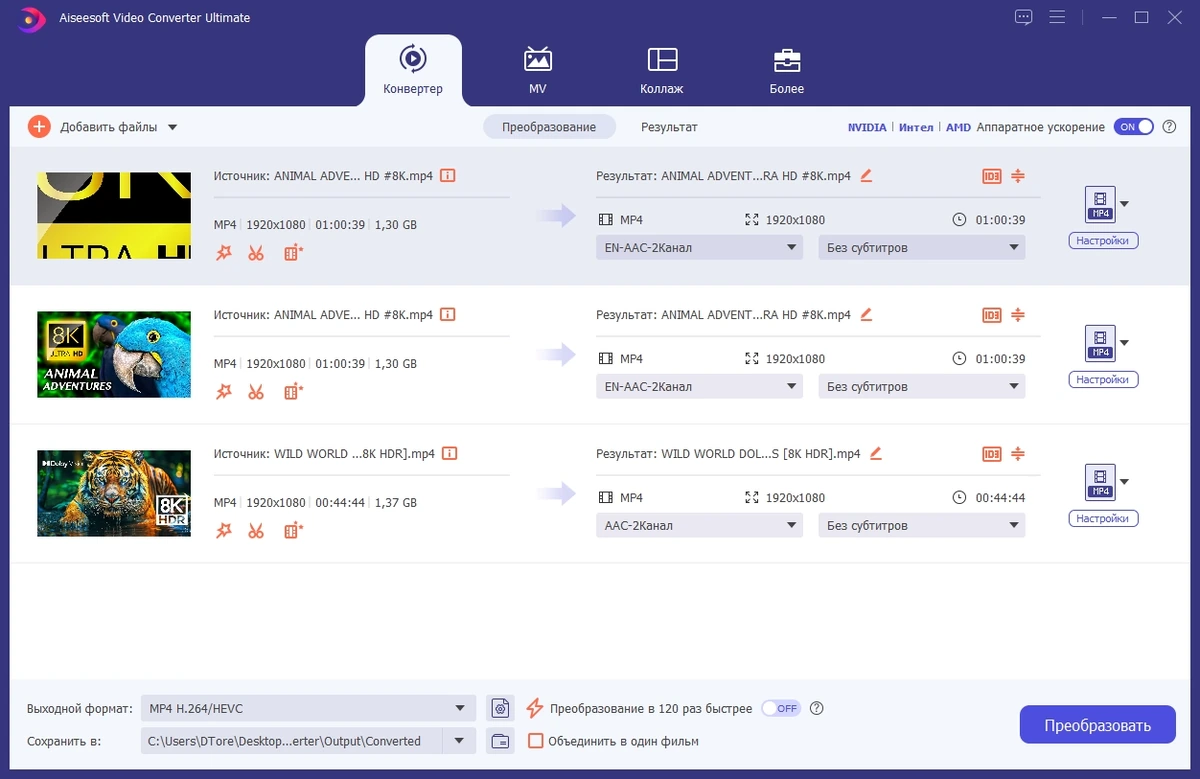Image resolution: width=1200 pixels, height=779 pixels.
Task: Open the MP4 H.264/HEVC output format dropdown
Action: tap(308, 709)
